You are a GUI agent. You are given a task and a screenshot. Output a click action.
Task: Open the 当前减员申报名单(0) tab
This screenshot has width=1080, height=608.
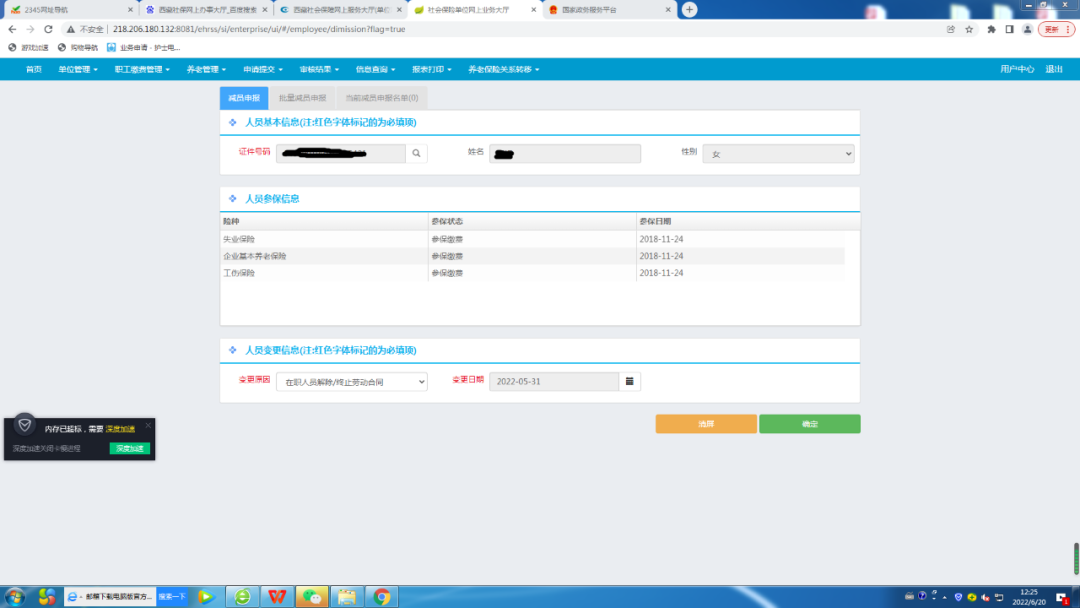382,98
